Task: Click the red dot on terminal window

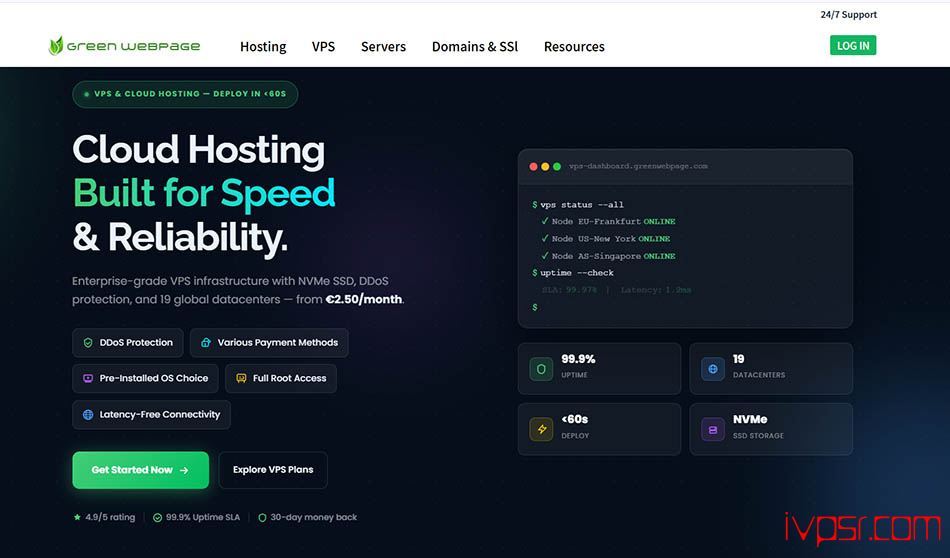Action: 533,166
